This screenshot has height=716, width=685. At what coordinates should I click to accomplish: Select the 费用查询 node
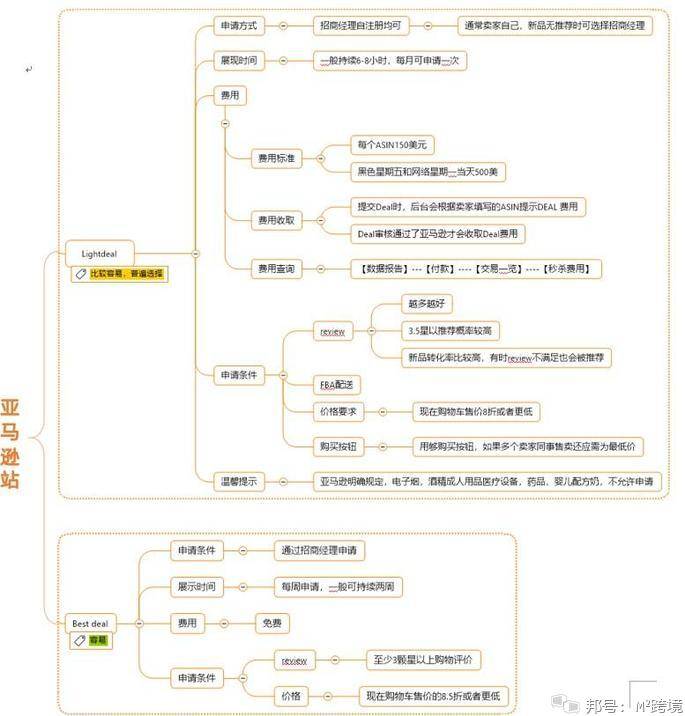coord(276,269)
